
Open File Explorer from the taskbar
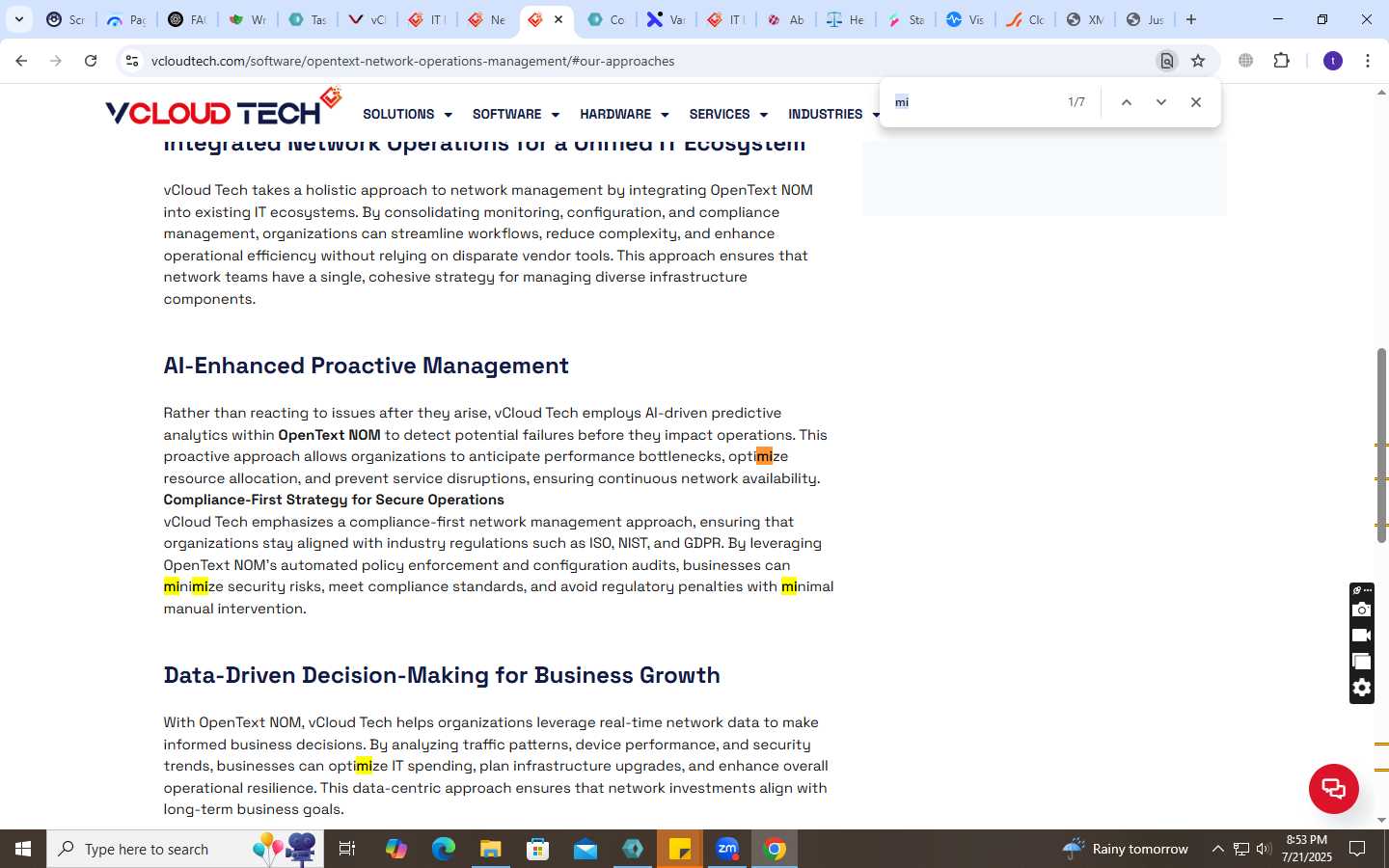491,849
